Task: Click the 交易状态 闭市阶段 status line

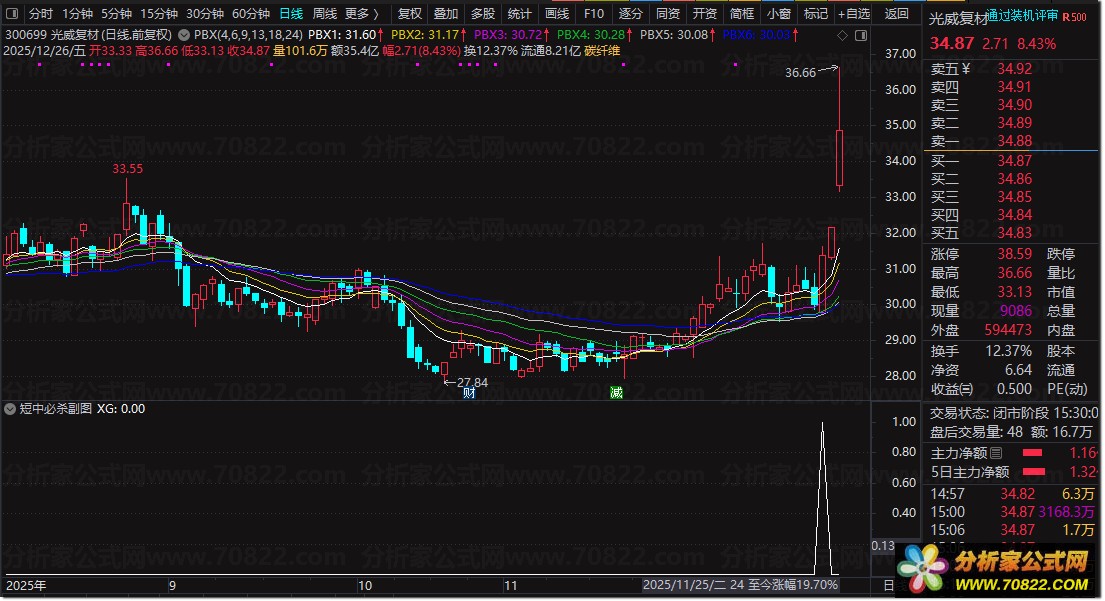Action: coord(1013,413)
